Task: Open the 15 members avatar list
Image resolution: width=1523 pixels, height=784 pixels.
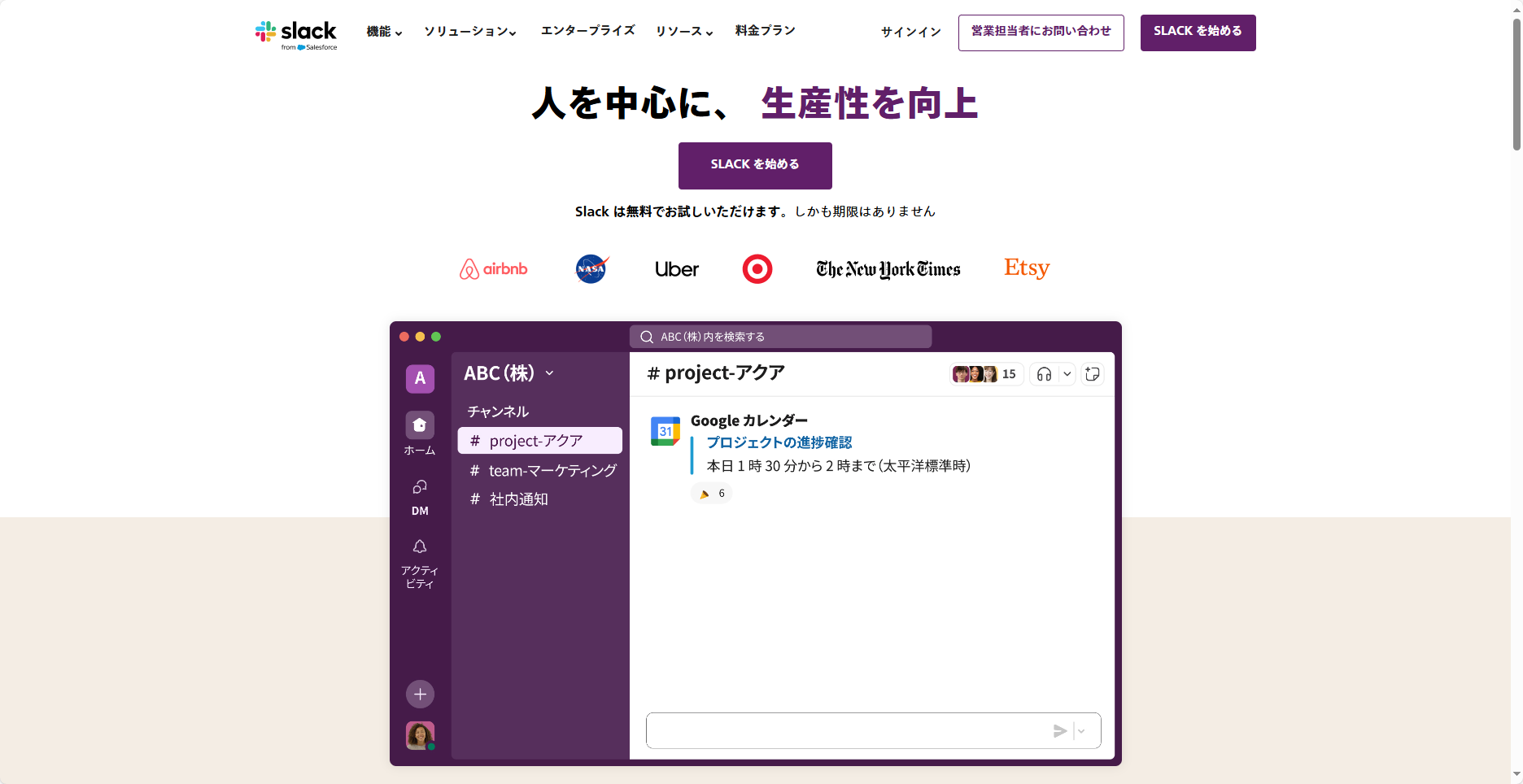Action: (x=985, y=374)
